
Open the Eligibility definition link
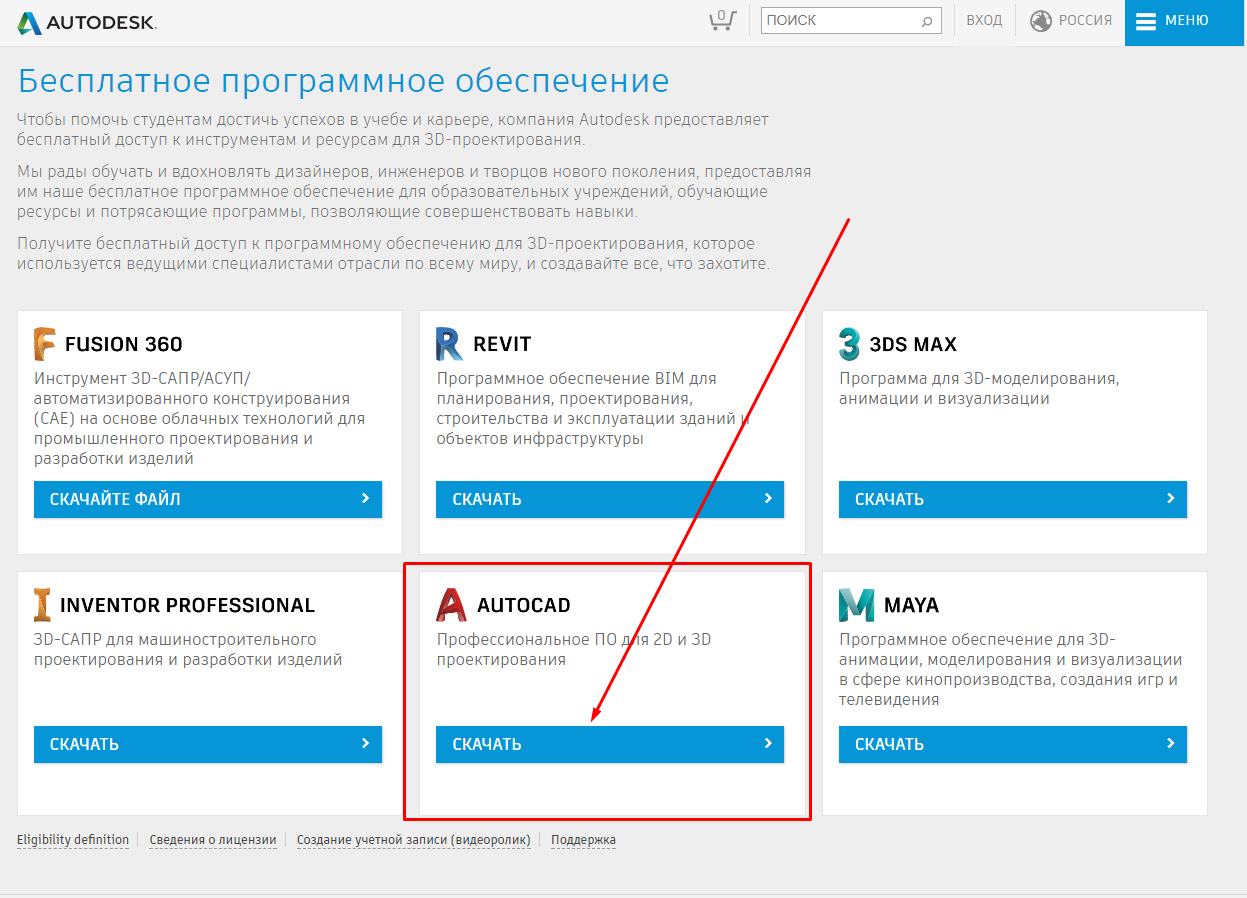[x=73, y=840]
